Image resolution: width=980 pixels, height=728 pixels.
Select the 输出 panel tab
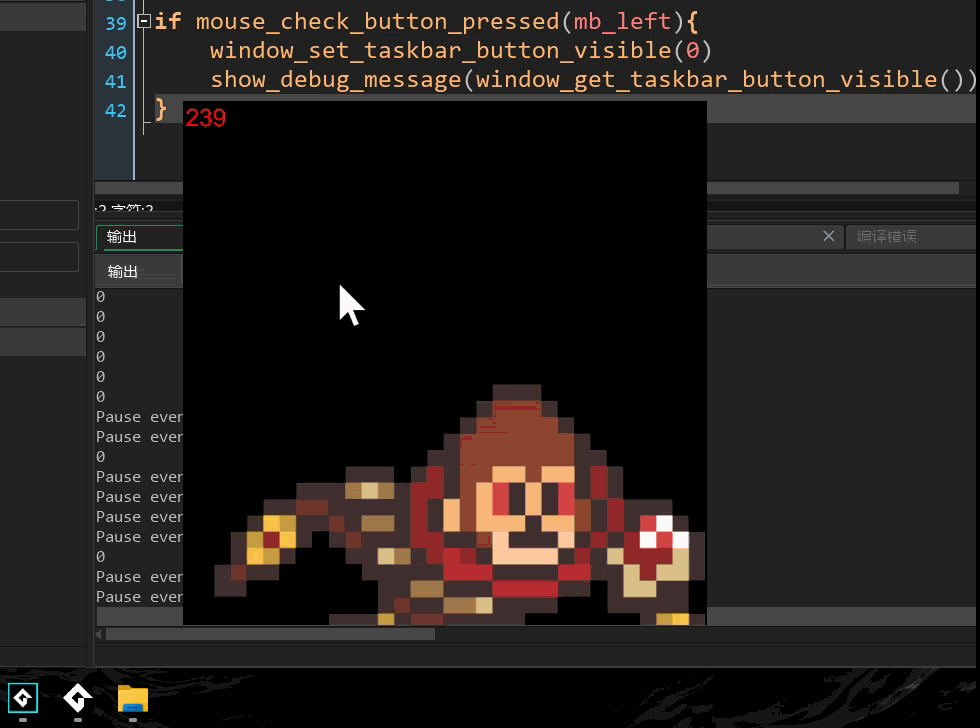click(139, 237)
